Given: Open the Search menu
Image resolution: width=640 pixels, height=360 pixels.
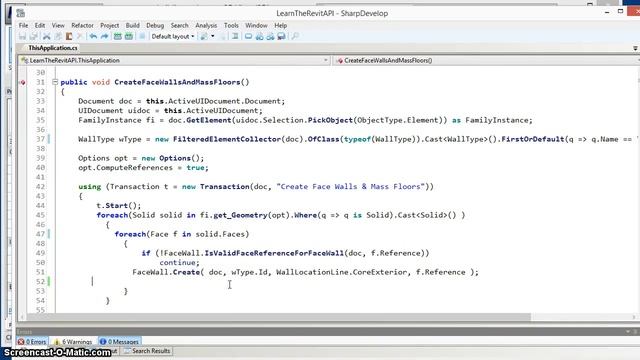Looking at the screenshot, I should (179, 25).
